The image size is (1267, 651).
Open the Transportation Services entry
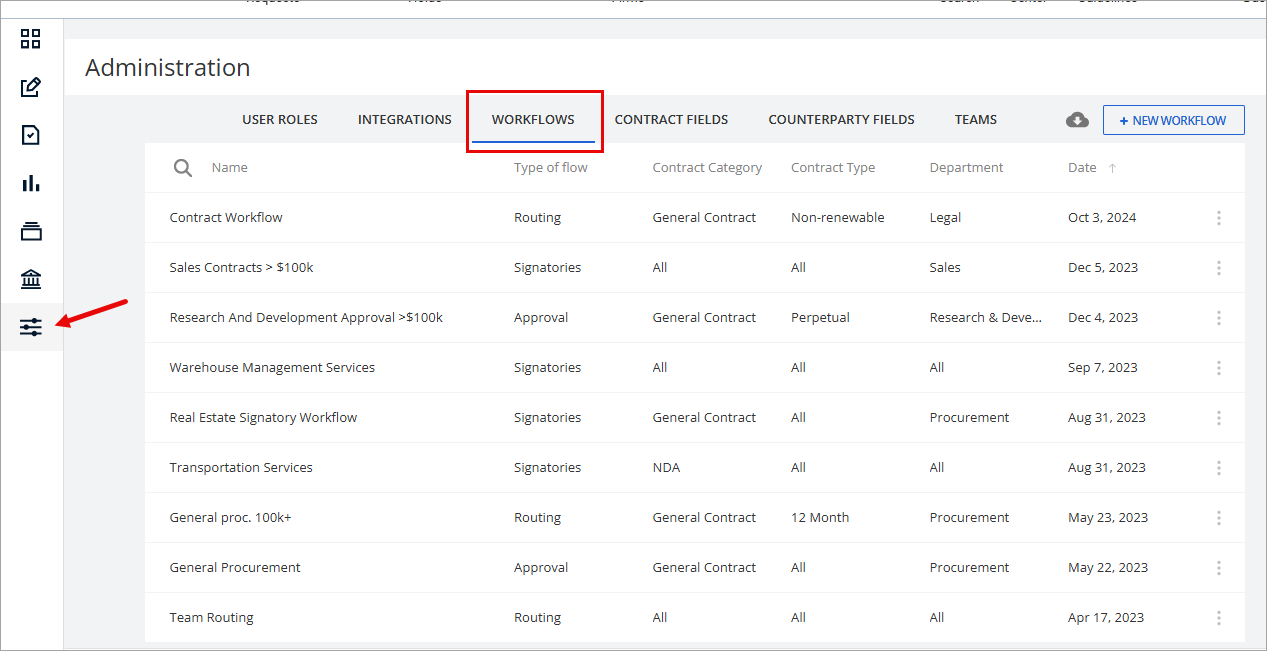tap(241, 468)
